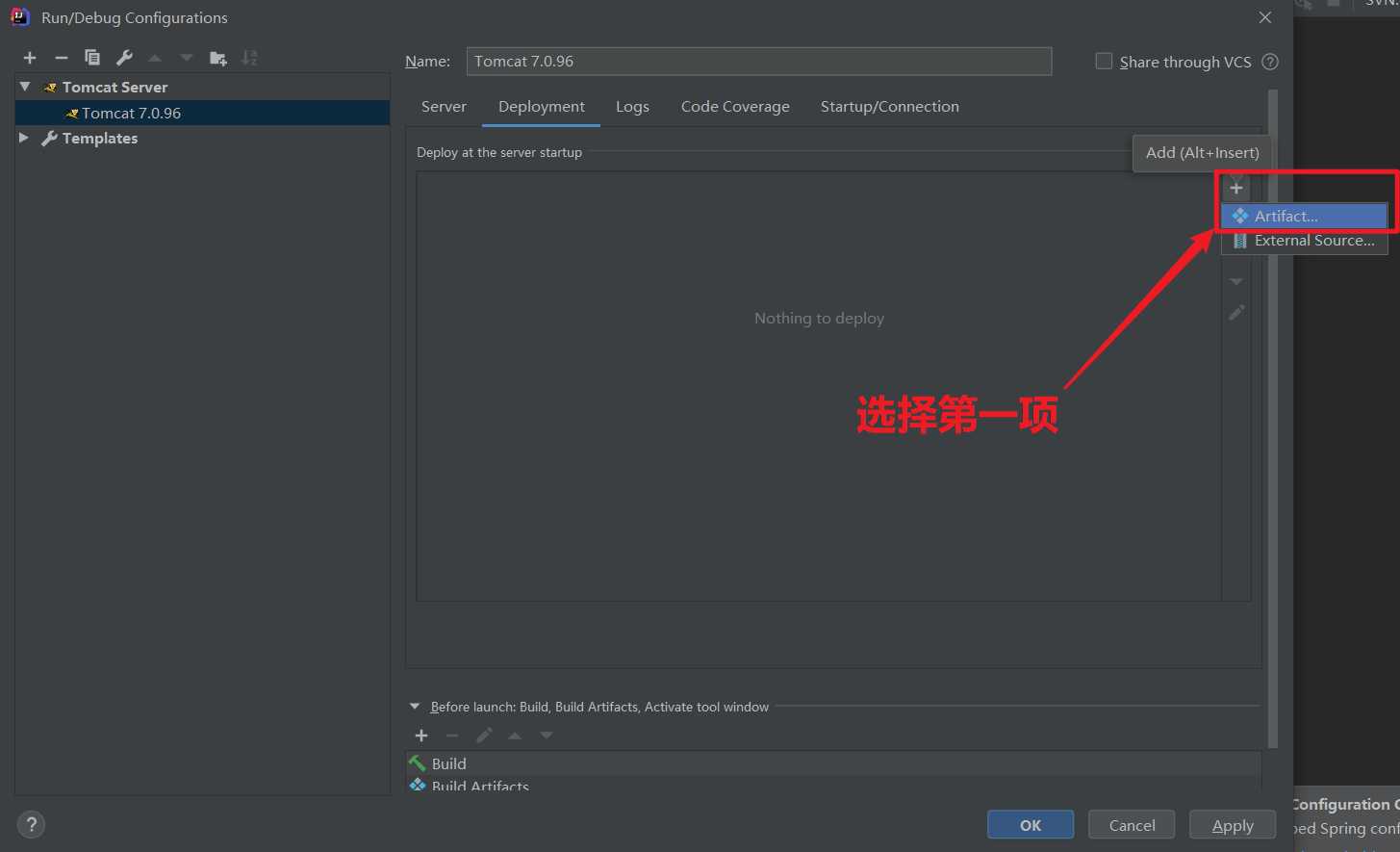Image resolution: width=1400 pixels, height=852 pixels.
Task: Add a new run configuration with plus icon
Action: tap(30, 58)
